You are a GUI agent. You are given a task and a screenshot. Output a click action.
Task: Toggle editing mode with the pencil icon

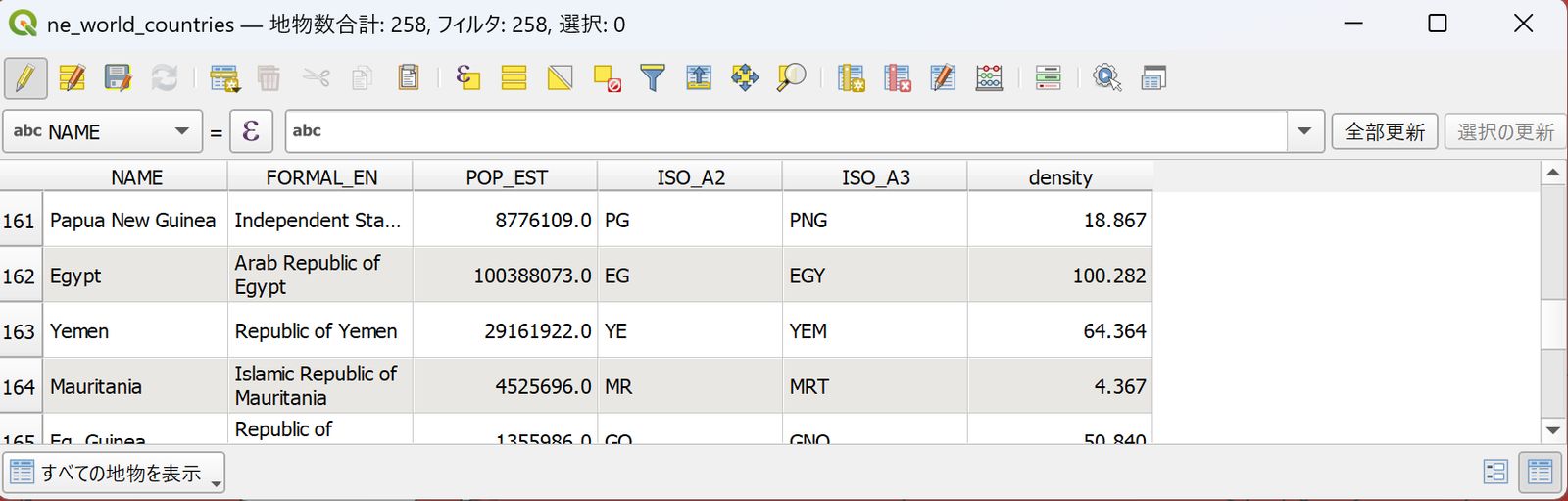[25, 77]
